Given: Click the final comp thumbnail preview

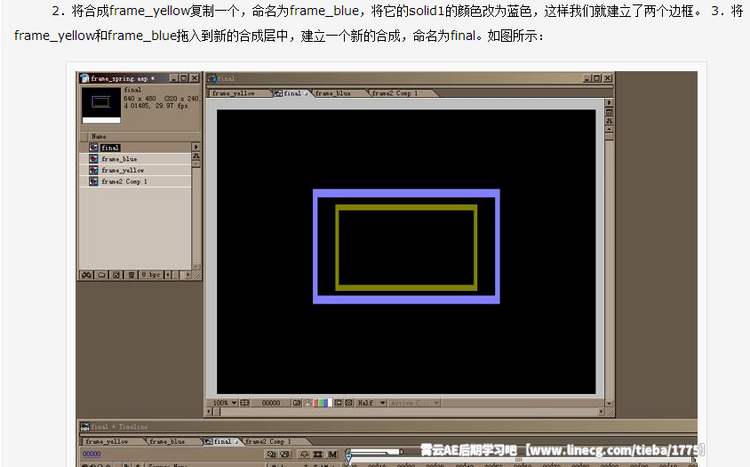Looking at the screenshot, I should [101, 103].
